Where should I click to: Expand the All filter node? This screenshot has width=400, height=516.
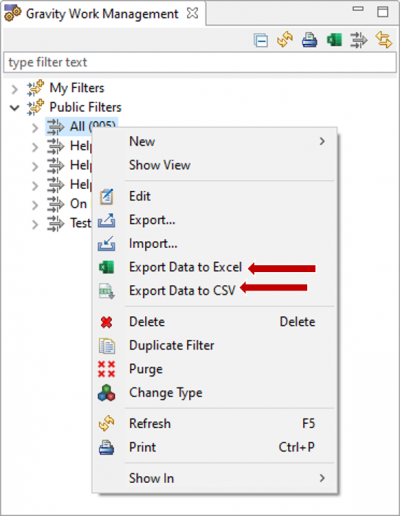coord(35,128)
